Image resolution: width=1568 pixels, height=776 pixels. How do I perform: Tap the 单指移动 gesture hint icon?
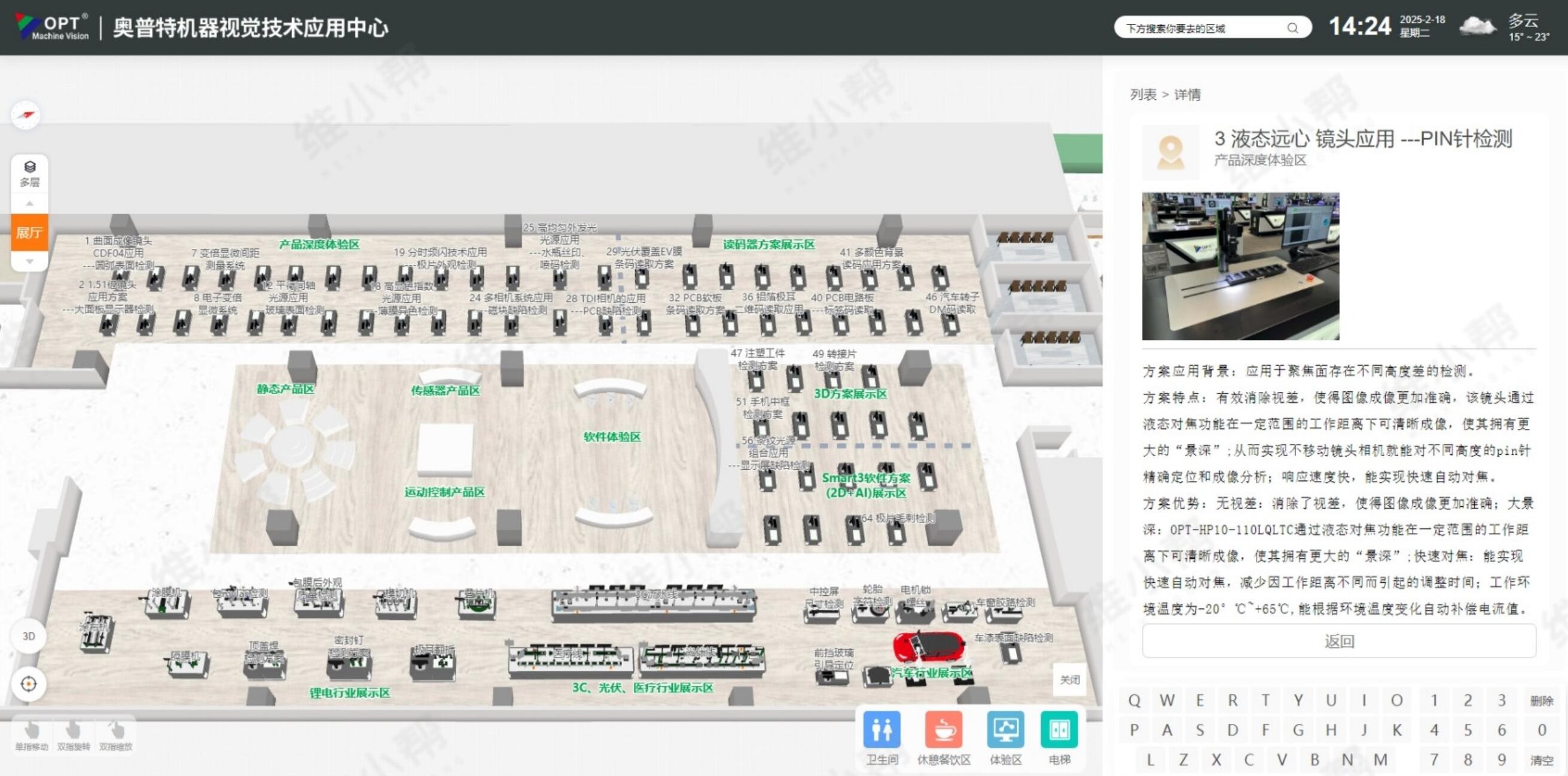point(31,731)
